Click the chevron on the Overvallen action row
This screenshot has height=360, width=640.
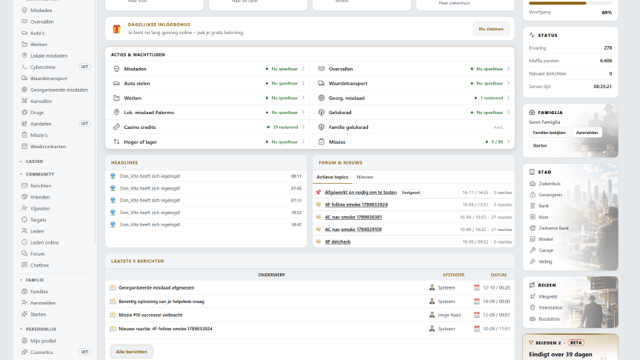[508, 69]
